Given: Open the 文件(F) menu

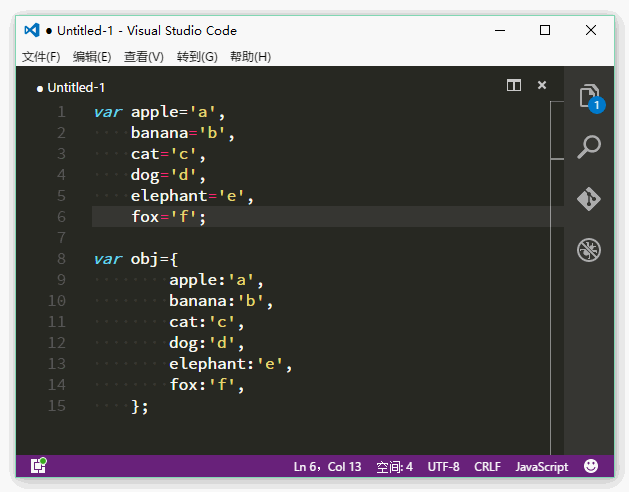Looking at the screenshot, I should (x=41, y=57).
